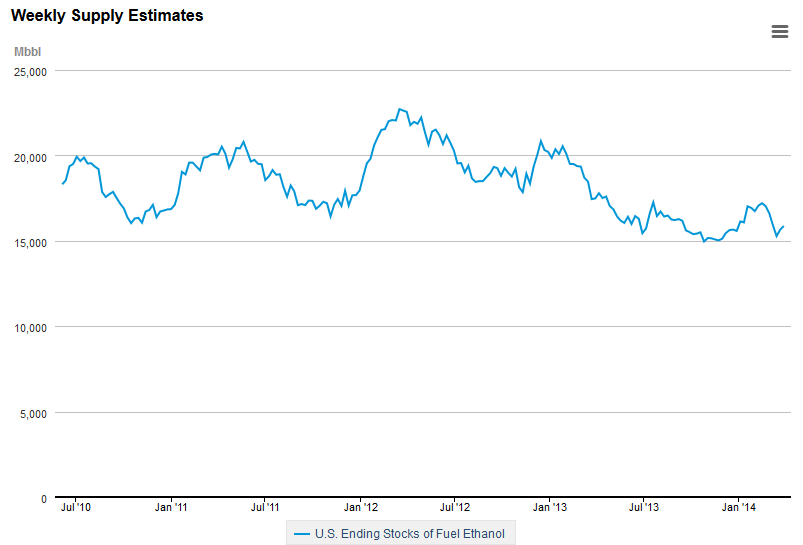Click the 10,000 y-axis label

tap(30, 327)
